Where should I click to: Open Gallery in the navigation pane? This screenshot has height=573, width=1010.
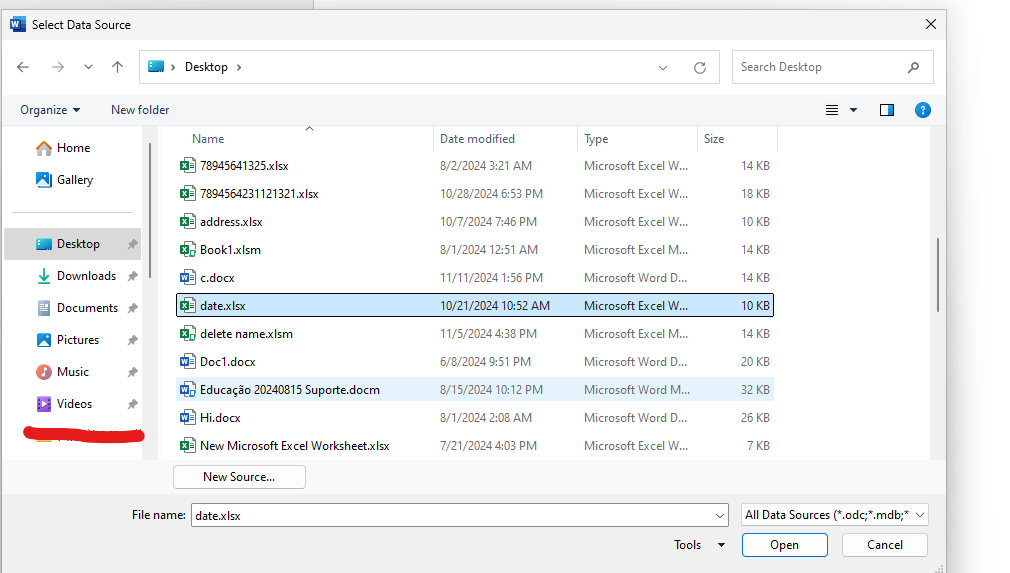[x=64, y=180]
